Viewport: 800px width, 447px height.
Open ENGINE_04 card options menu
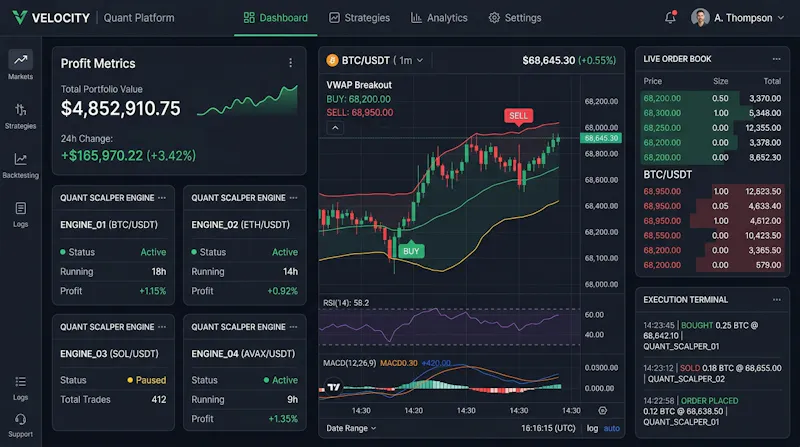[x=293, y=327]
